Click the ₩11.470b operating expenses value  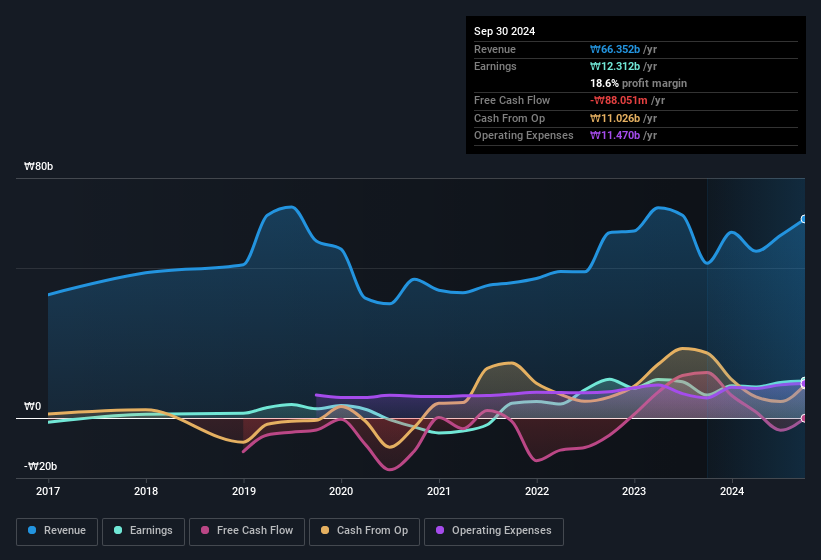coord(615,136)
